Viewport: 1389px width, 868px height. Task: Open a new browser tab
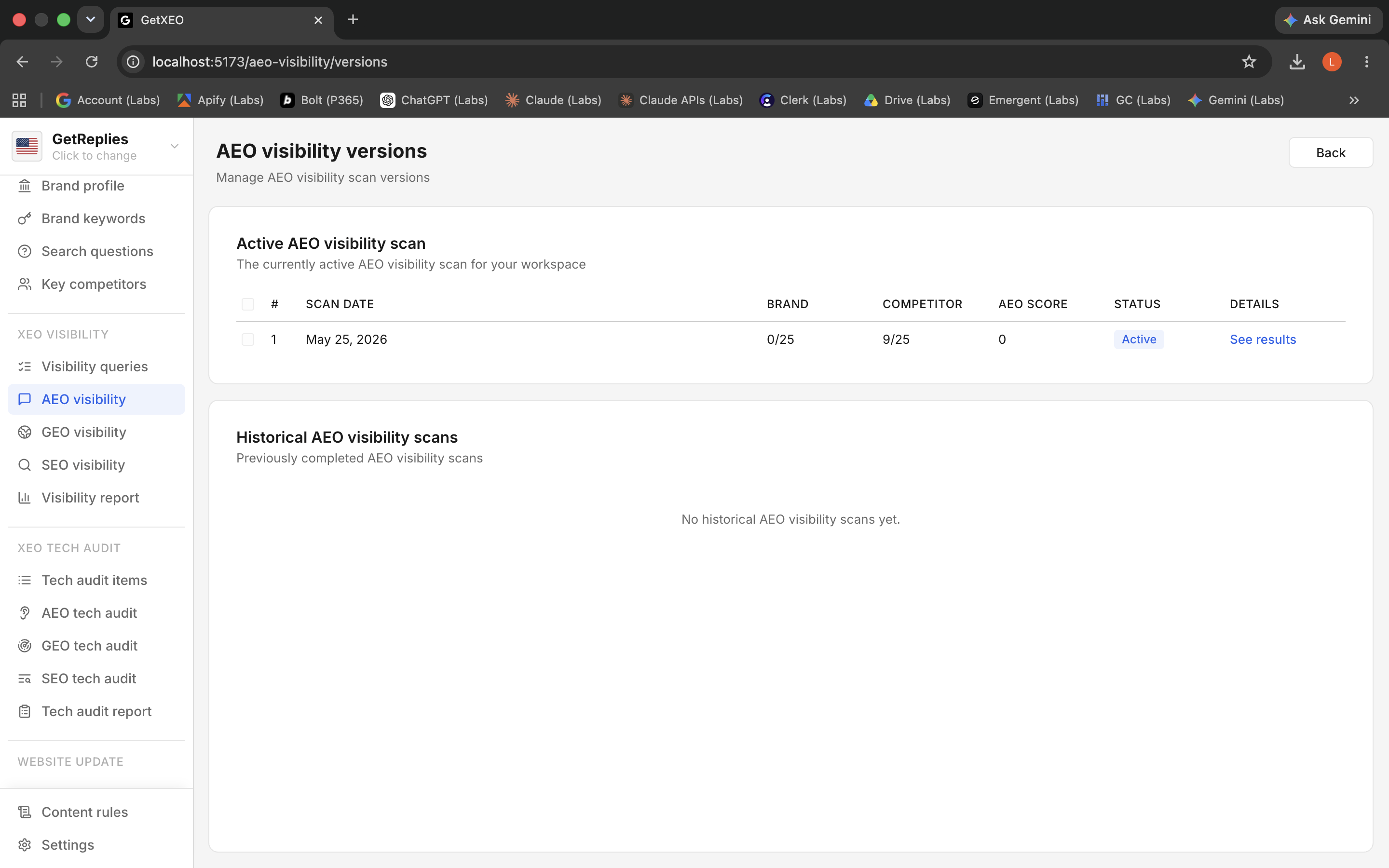coord(353,19)
